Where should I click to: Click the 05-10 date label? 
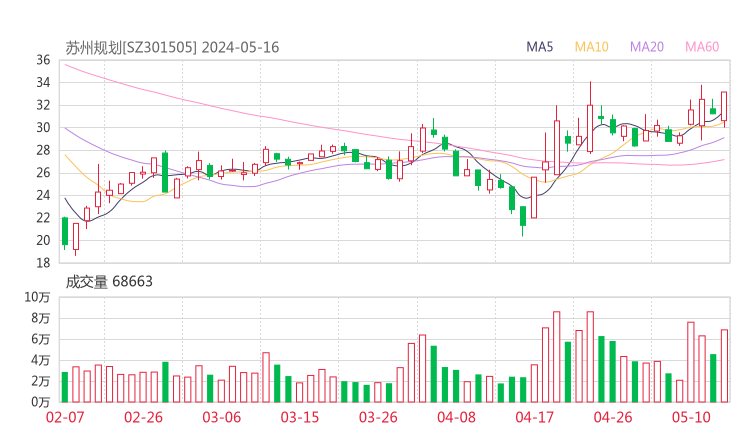[x=691, y=417]
